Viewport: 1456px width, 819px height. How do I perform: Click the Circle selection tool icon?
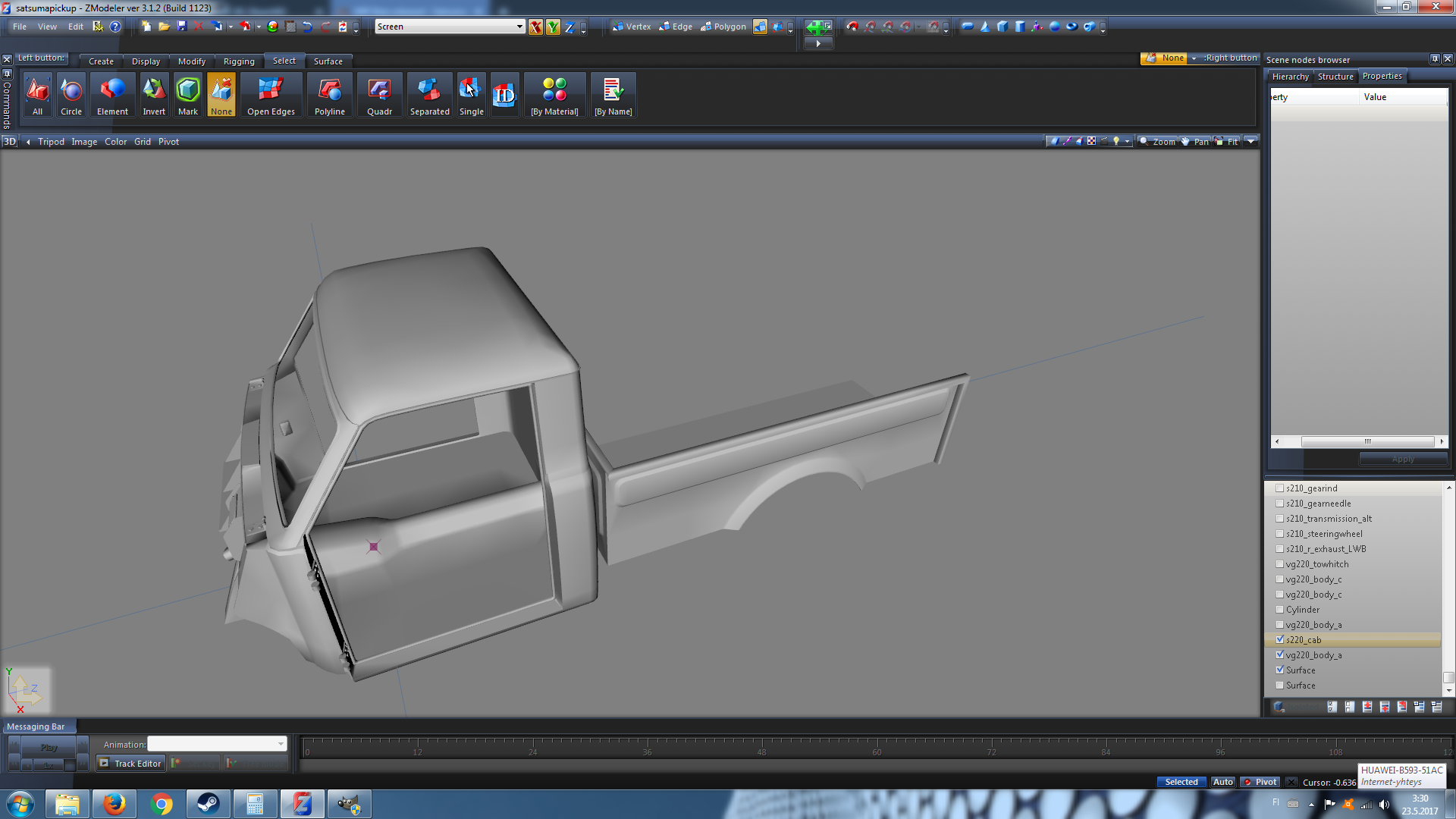tap(71, 96)
